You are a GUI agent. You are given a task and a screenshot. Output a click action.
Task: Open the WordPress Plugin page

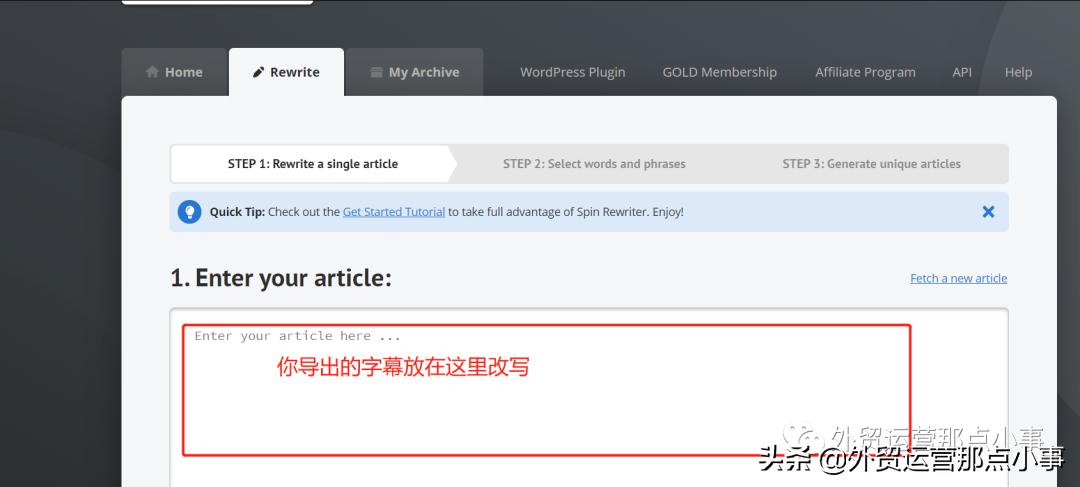pyautogui.click(x=572, y=72)
